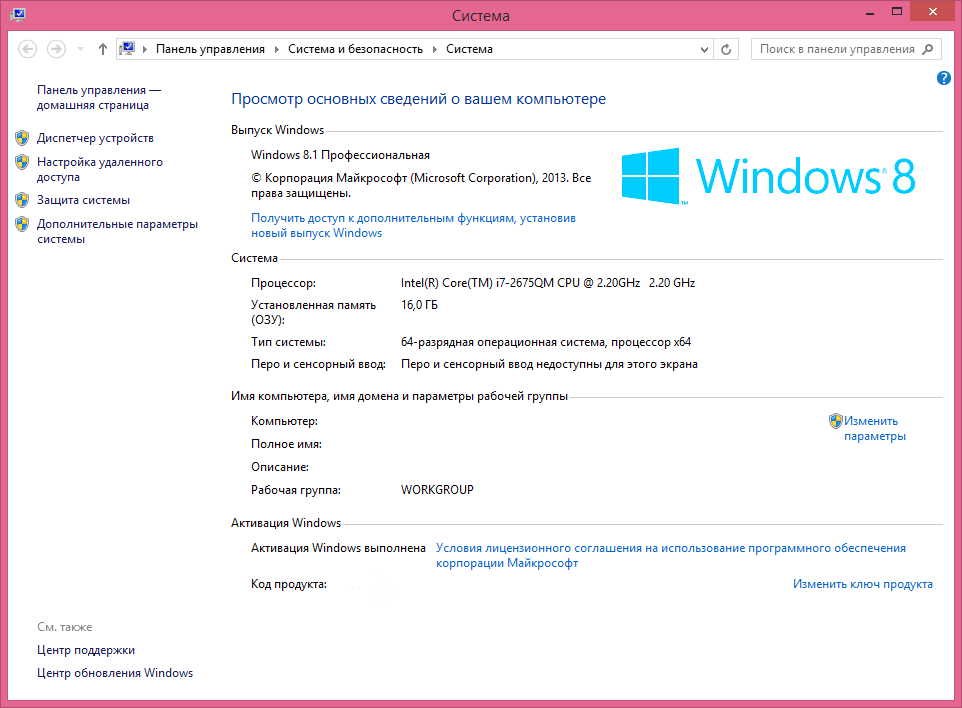The height and width of the screenshot is (708, 962).
Task: Open the Microsoft license agreement terms link
Action: (671, 555)
